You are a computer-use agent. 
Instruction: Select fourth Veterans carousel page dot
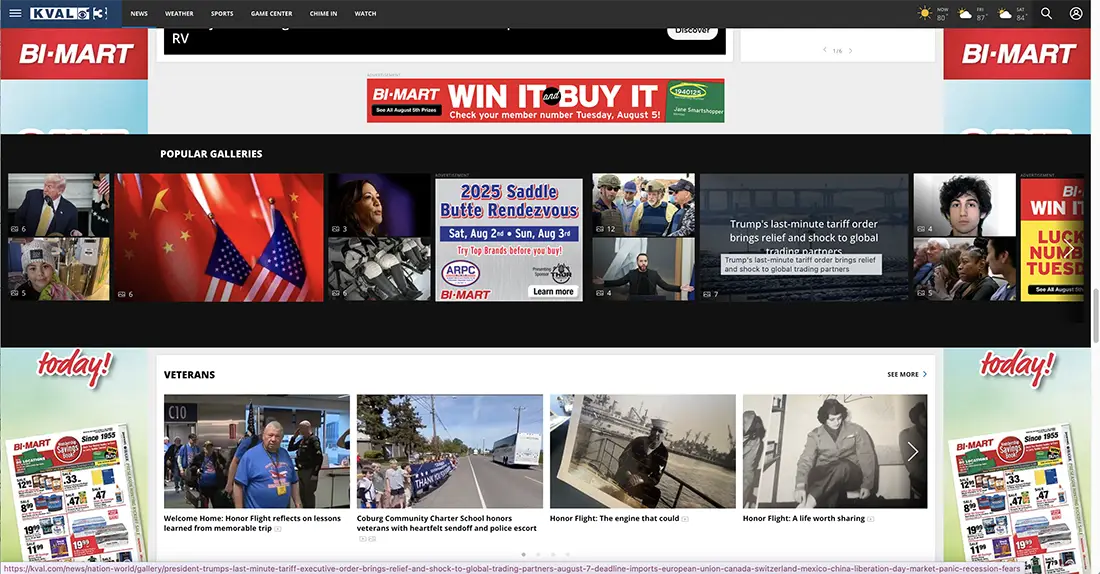pyautogui.click(x=568, y=555)
